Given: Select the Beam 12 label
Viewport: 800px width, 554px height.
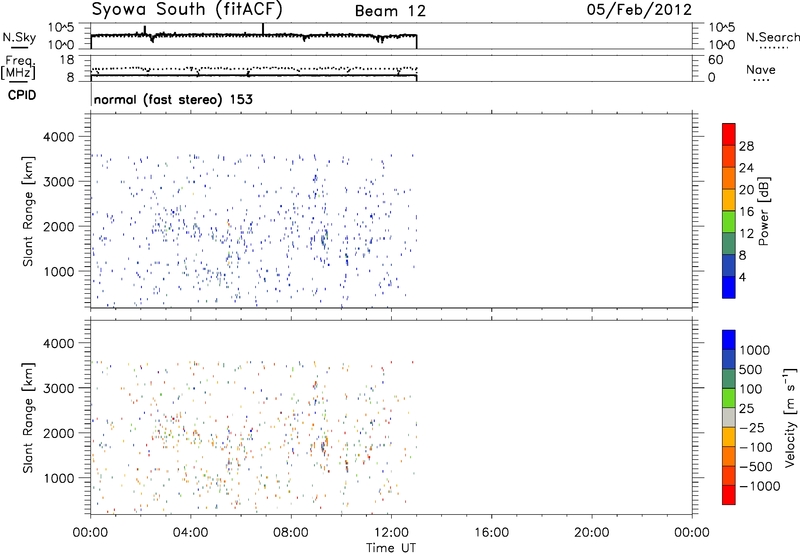Looking at the screenshot, I should 390,11.
